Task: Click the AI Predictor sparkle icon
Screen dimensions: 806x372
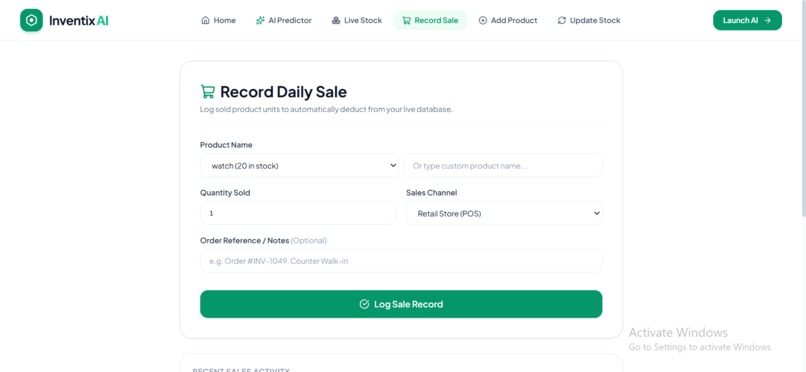Action: (x=260, y=21)
